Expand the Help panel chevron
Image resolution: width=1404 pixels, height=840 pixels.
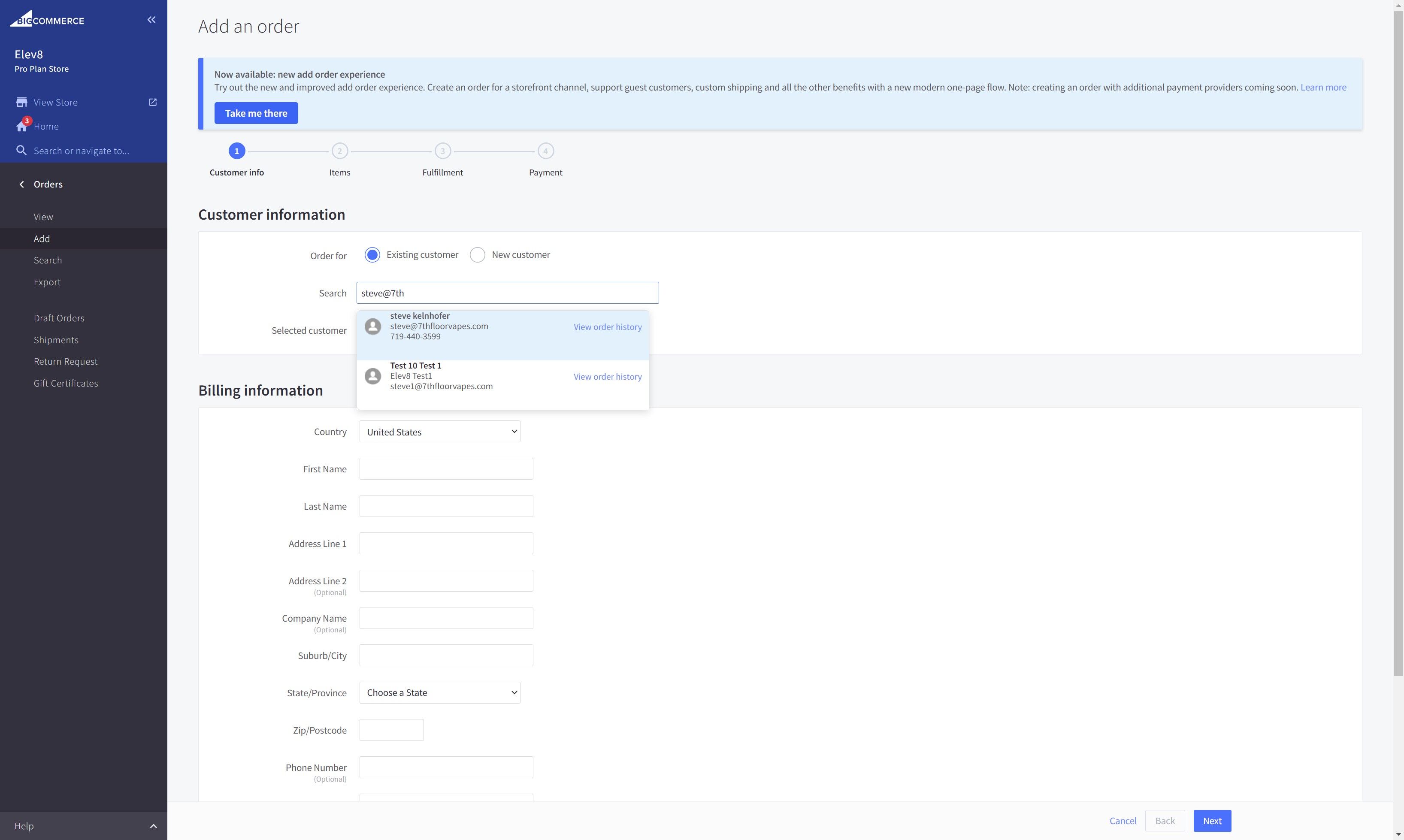coord(153,826)
